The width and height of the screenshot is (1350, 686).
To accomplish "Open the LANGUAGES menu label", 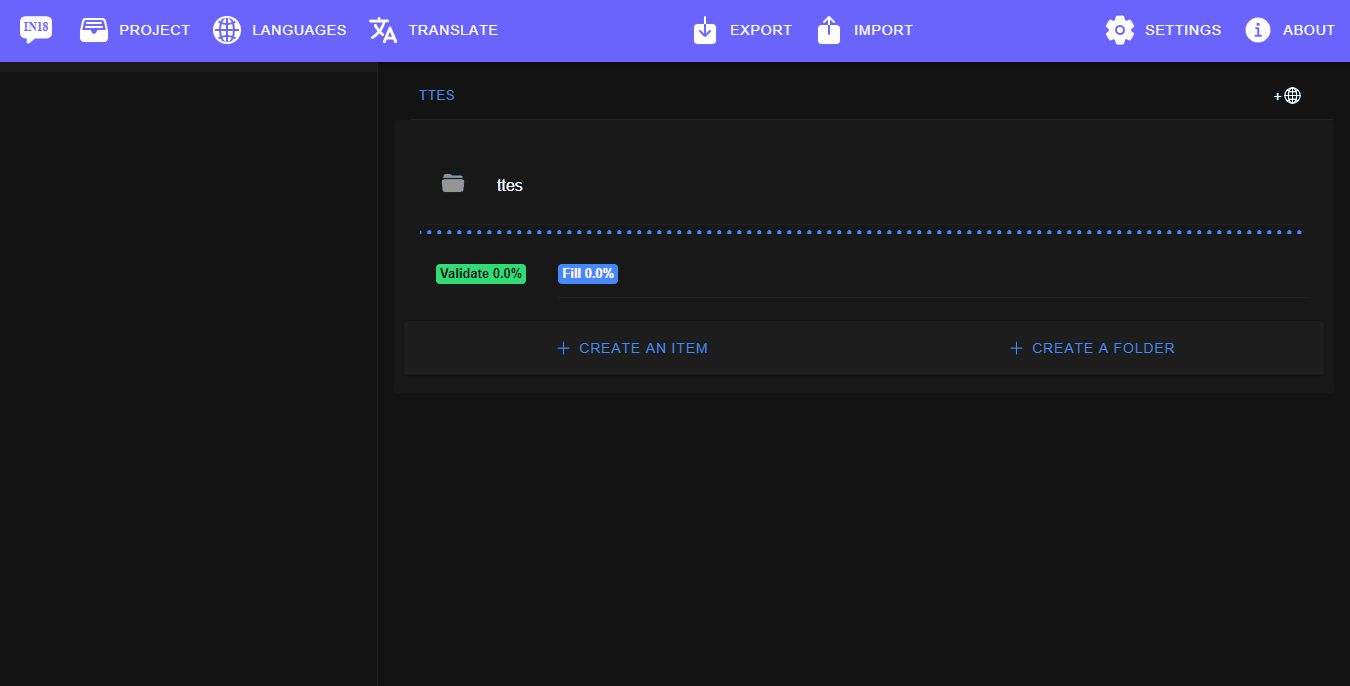I will (299, 30).
